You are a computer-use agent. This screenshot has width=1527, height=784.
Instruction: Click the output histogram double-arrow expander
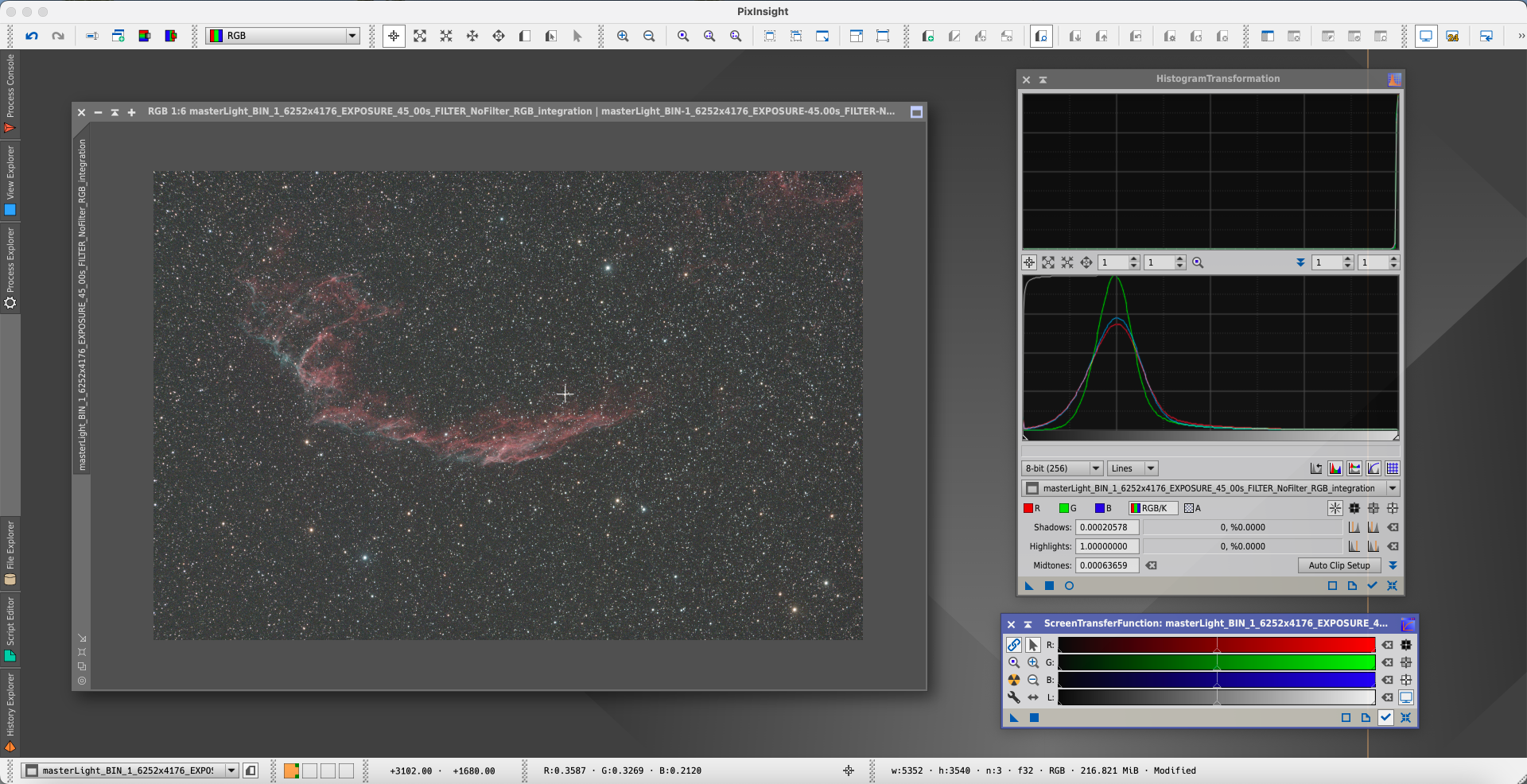pyautogui.click(x=1300, y=262)
